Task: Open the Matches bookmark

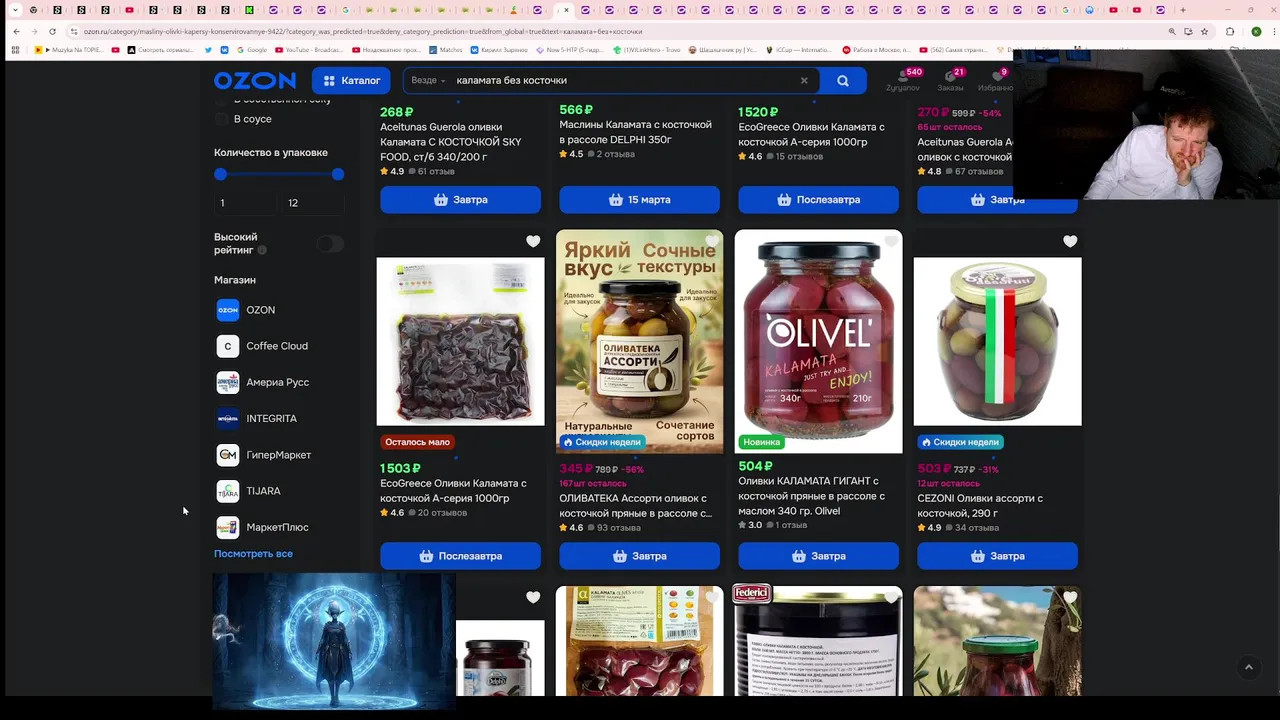Action: coord(446,49)
